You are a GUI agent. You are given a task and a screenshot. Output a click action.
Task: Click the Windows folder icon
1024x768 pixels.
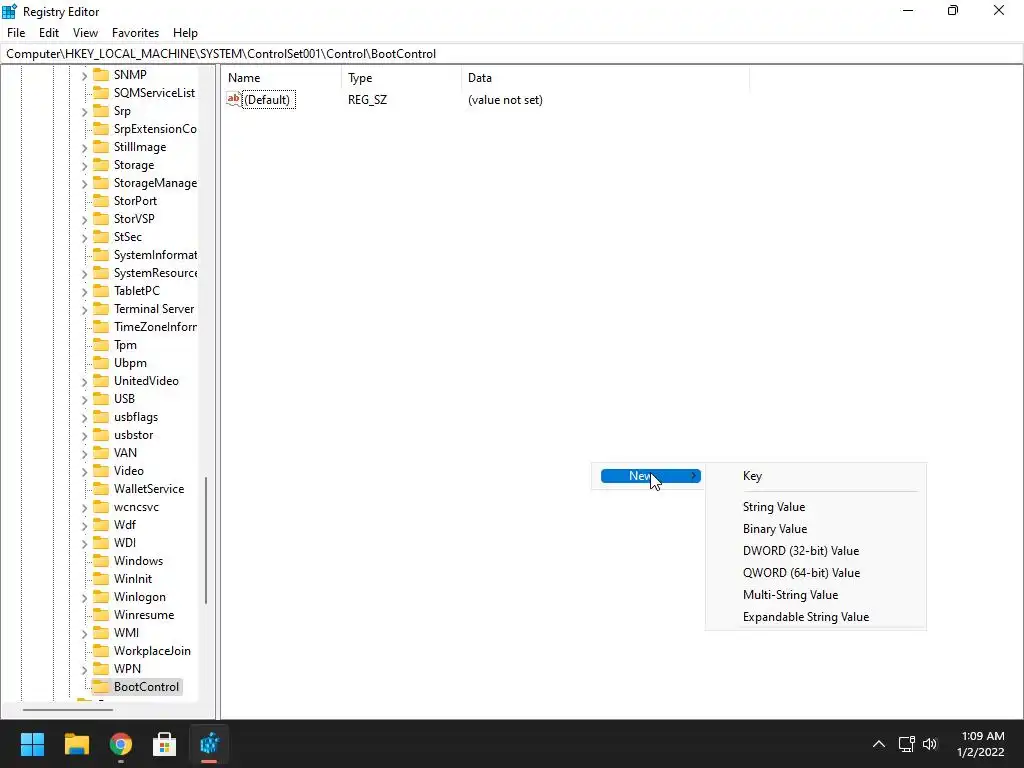click(101, 560)
